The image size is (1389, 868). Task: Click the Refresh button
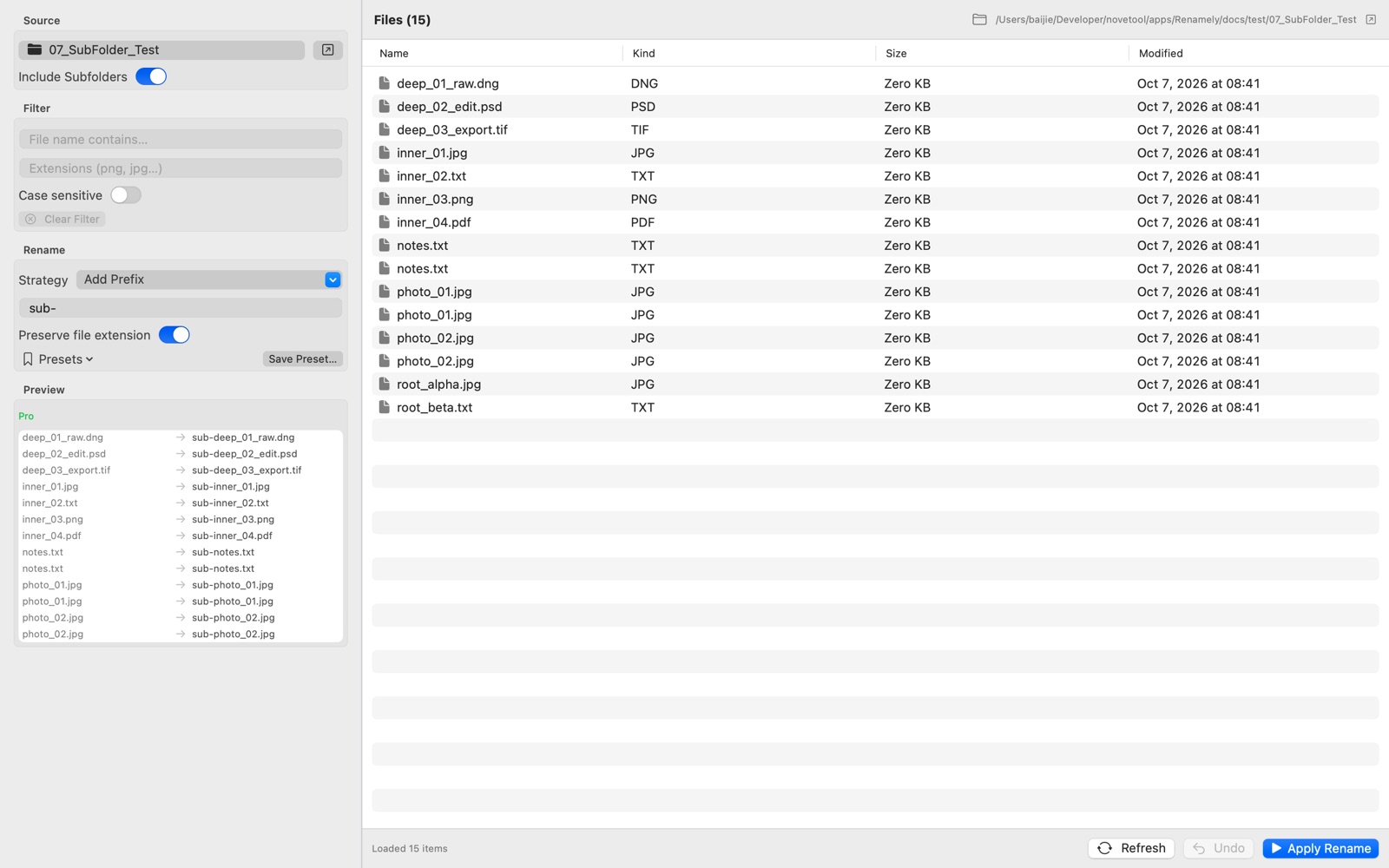click(1131, 848)
